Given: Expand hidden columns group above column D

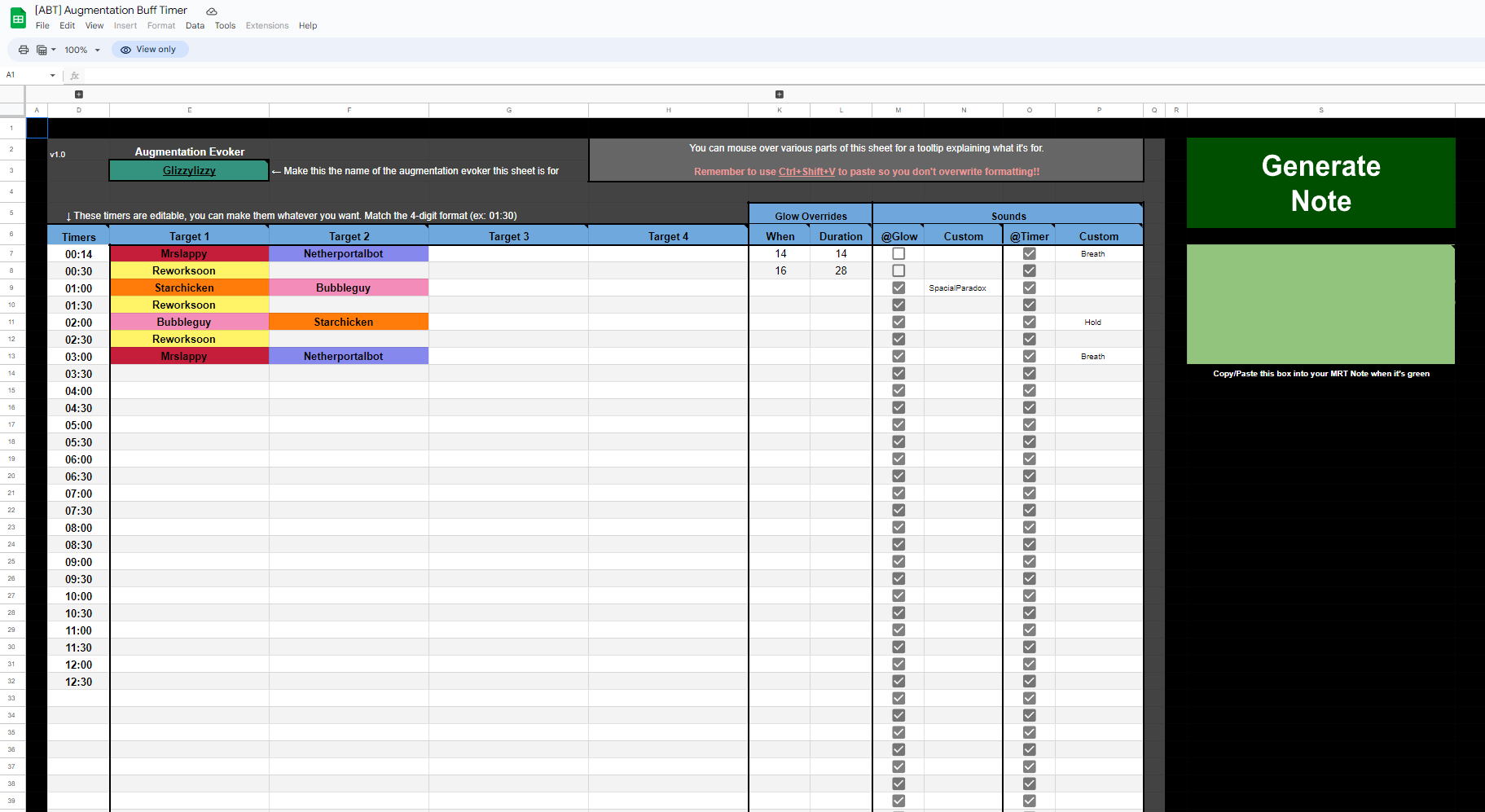Looking at the screenshot, I should (79, 94).
